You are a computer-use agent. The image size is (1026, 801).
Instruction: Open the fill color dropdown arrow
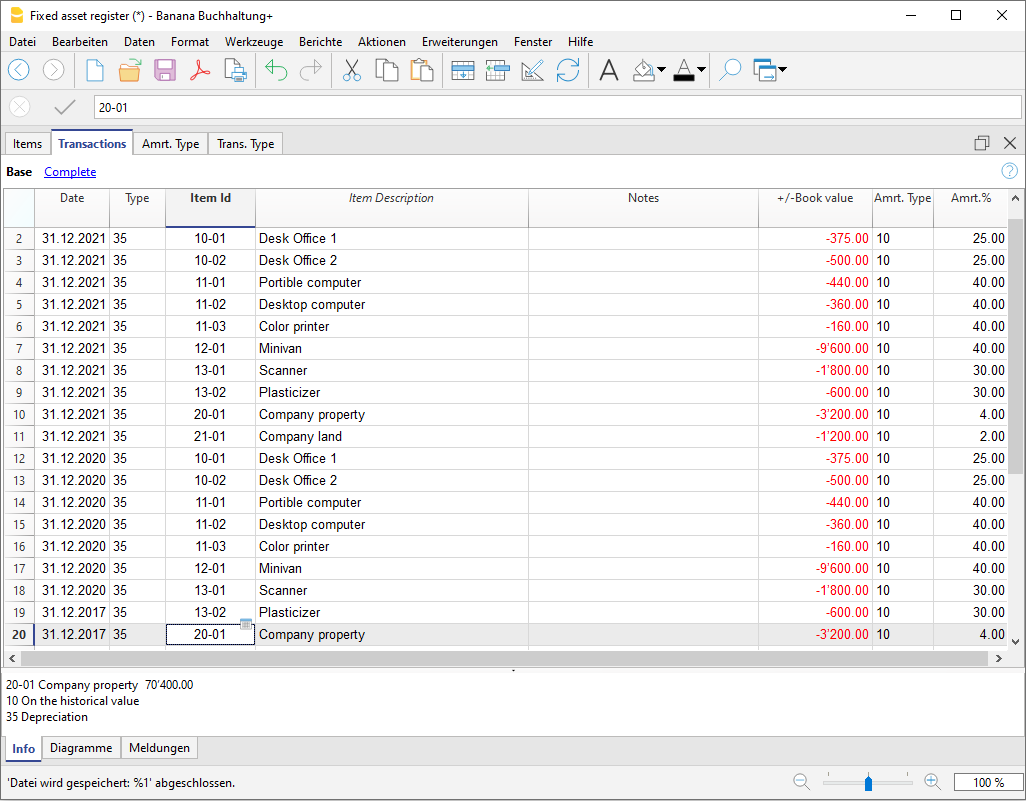point(662,70)
